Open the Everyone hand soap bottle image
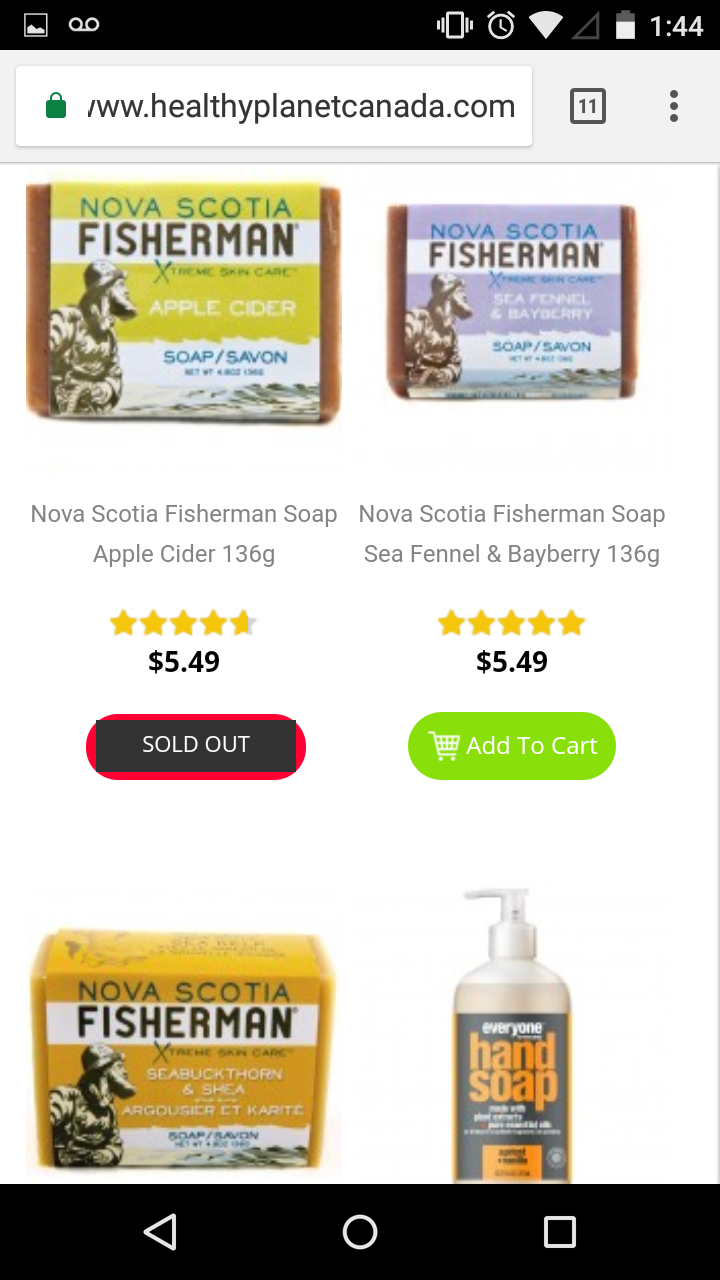Screen dimensions: 720x1280 click(x=512, y=1040)
